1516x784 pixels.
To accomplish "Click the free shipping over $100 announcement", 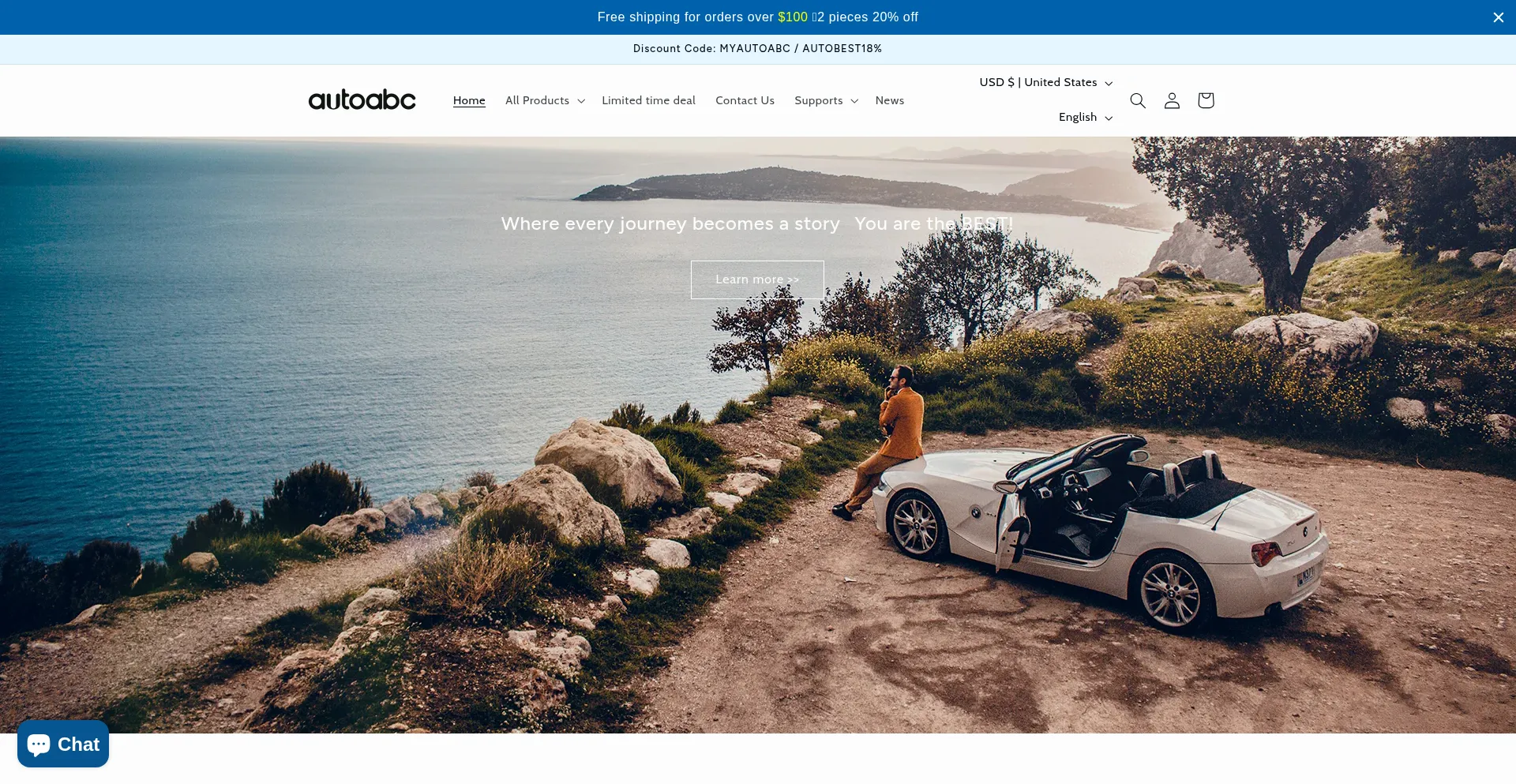I will pos(757,17).
